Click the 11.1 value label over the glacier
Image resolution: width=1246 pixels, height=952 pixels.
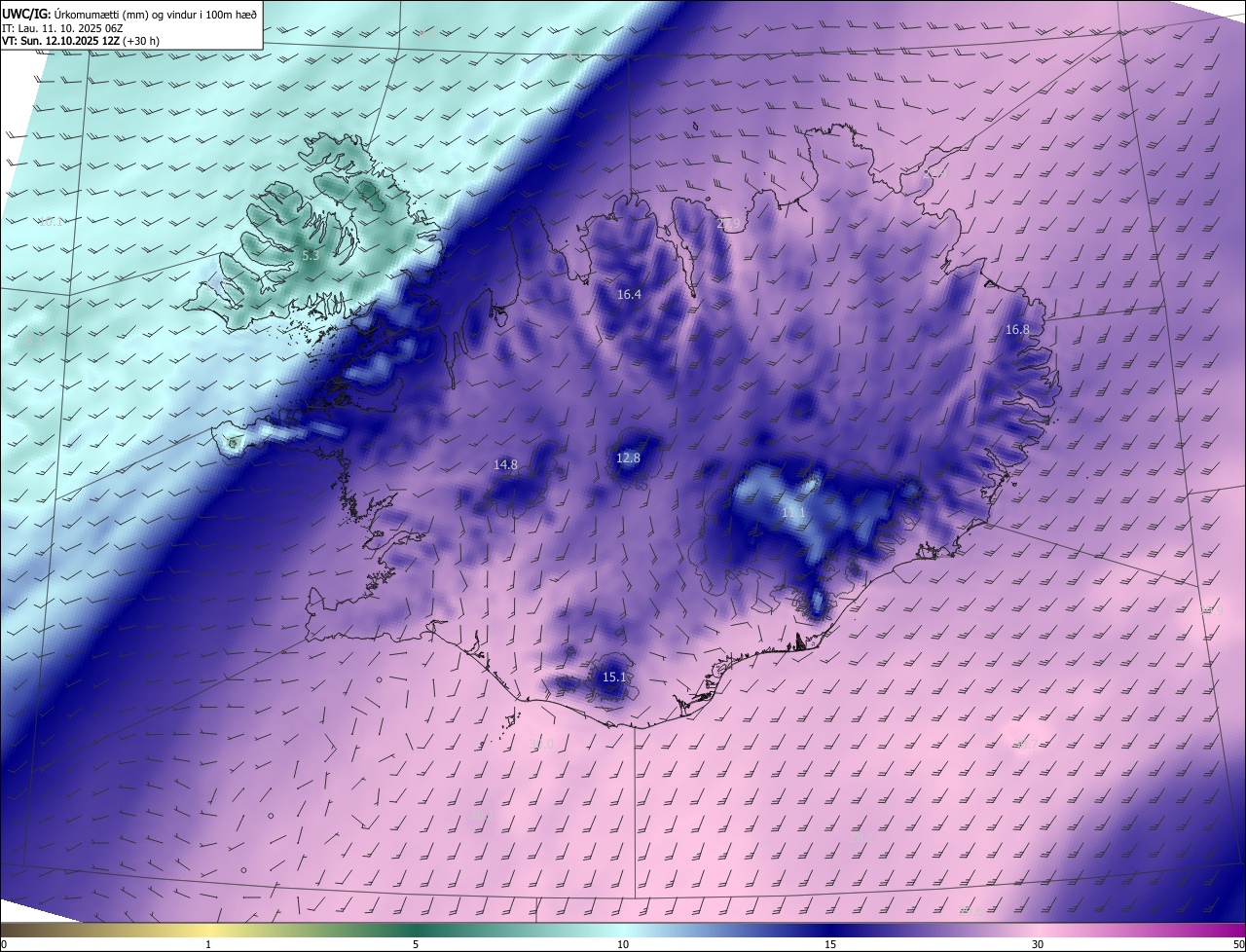(x=793, y=512)
